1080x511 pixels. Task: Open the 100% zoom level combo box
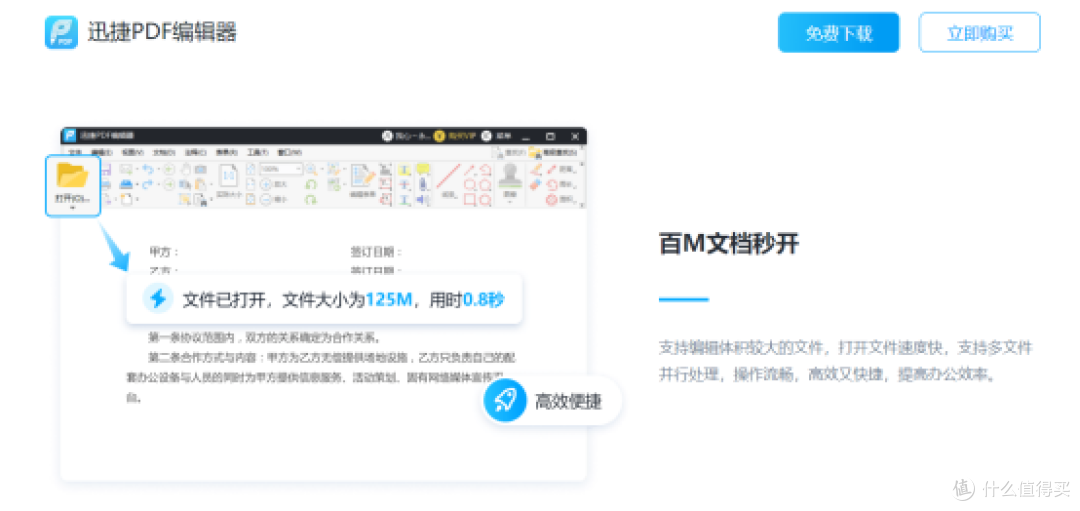pos(281,169)
